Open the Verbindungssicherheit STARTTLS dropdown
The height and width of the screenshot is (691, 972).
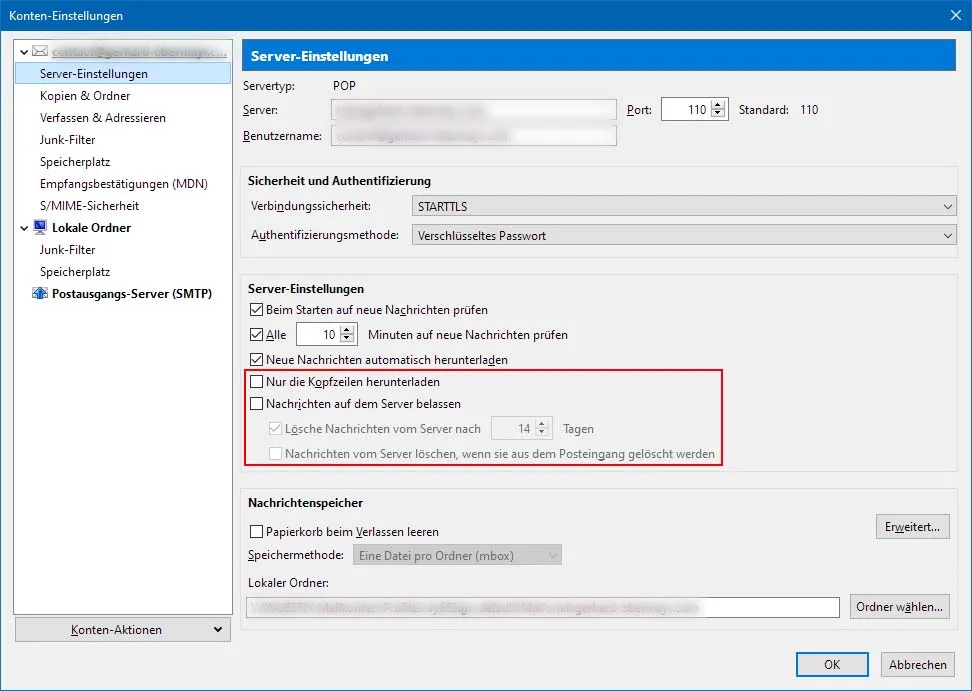pos(684,206)
